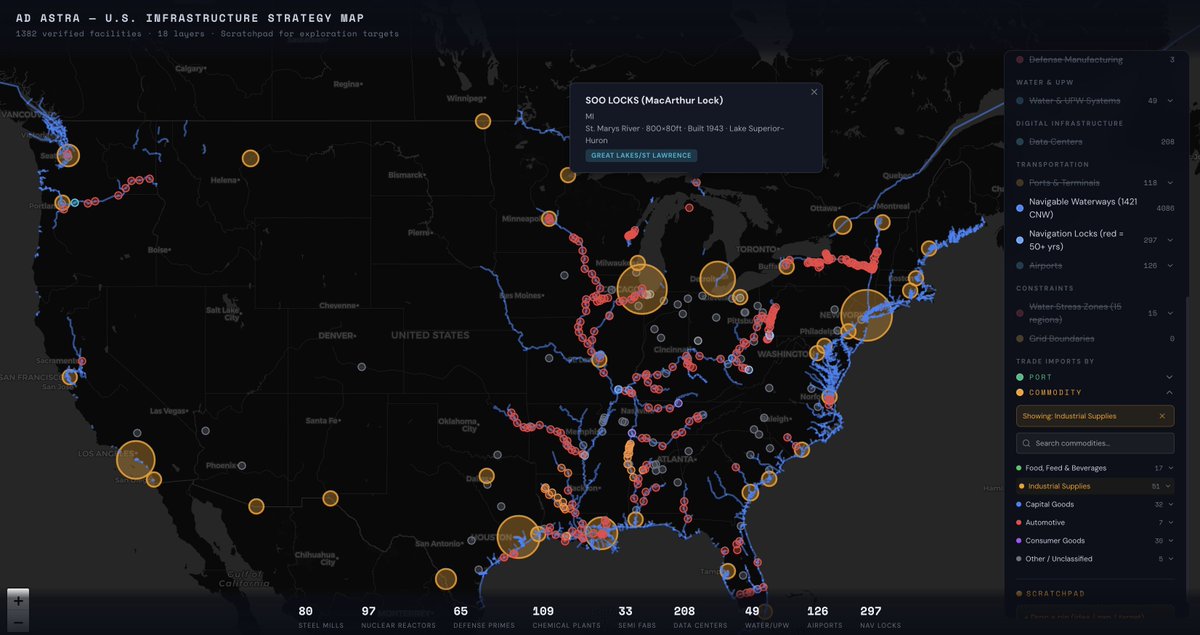Expand the Ports & Terminals chevron
This screenshot has height=635, width=1200.
pos(1169,183)
